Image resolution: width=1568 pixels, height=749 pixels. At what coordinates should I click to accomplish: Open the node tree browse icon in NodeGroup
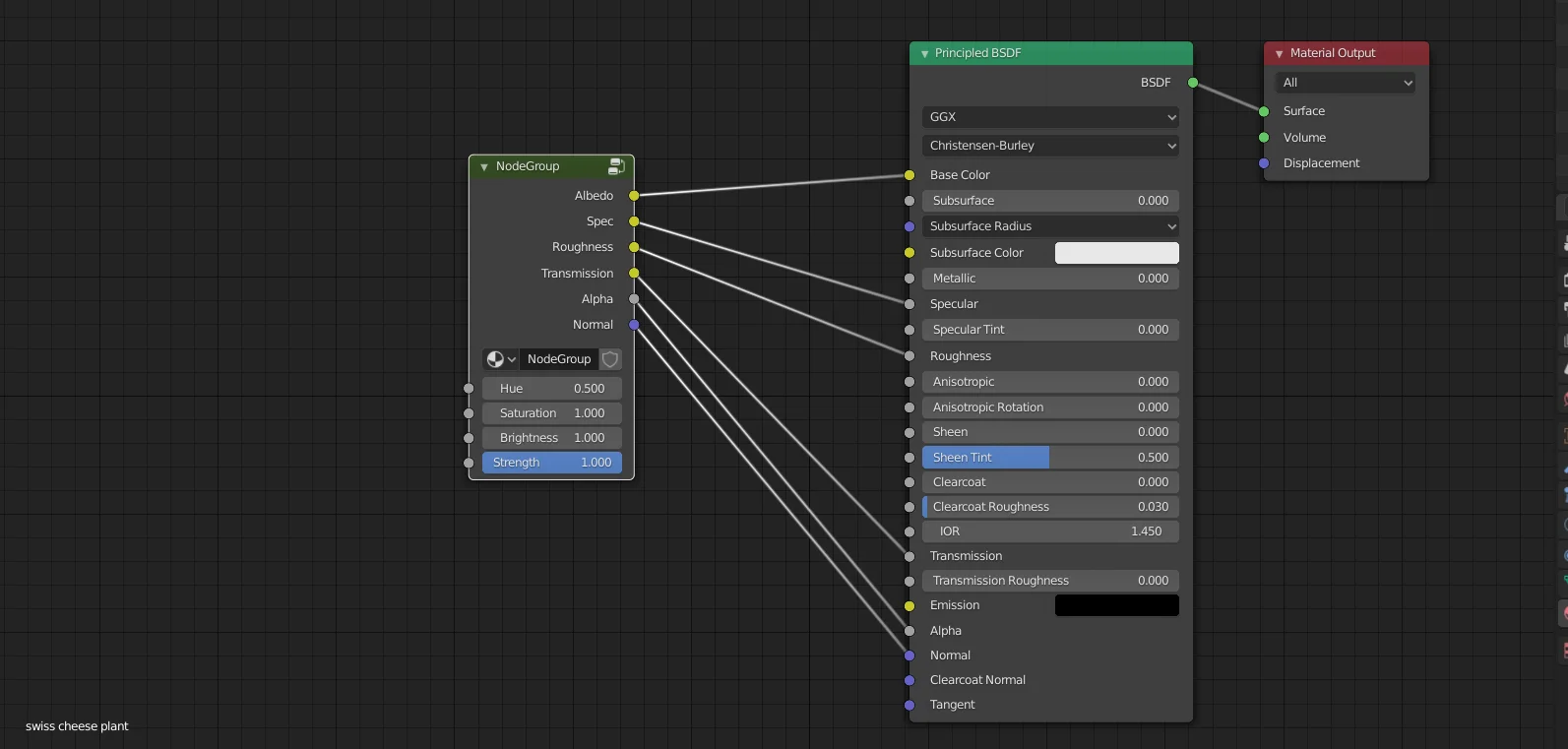pos(501,359)
